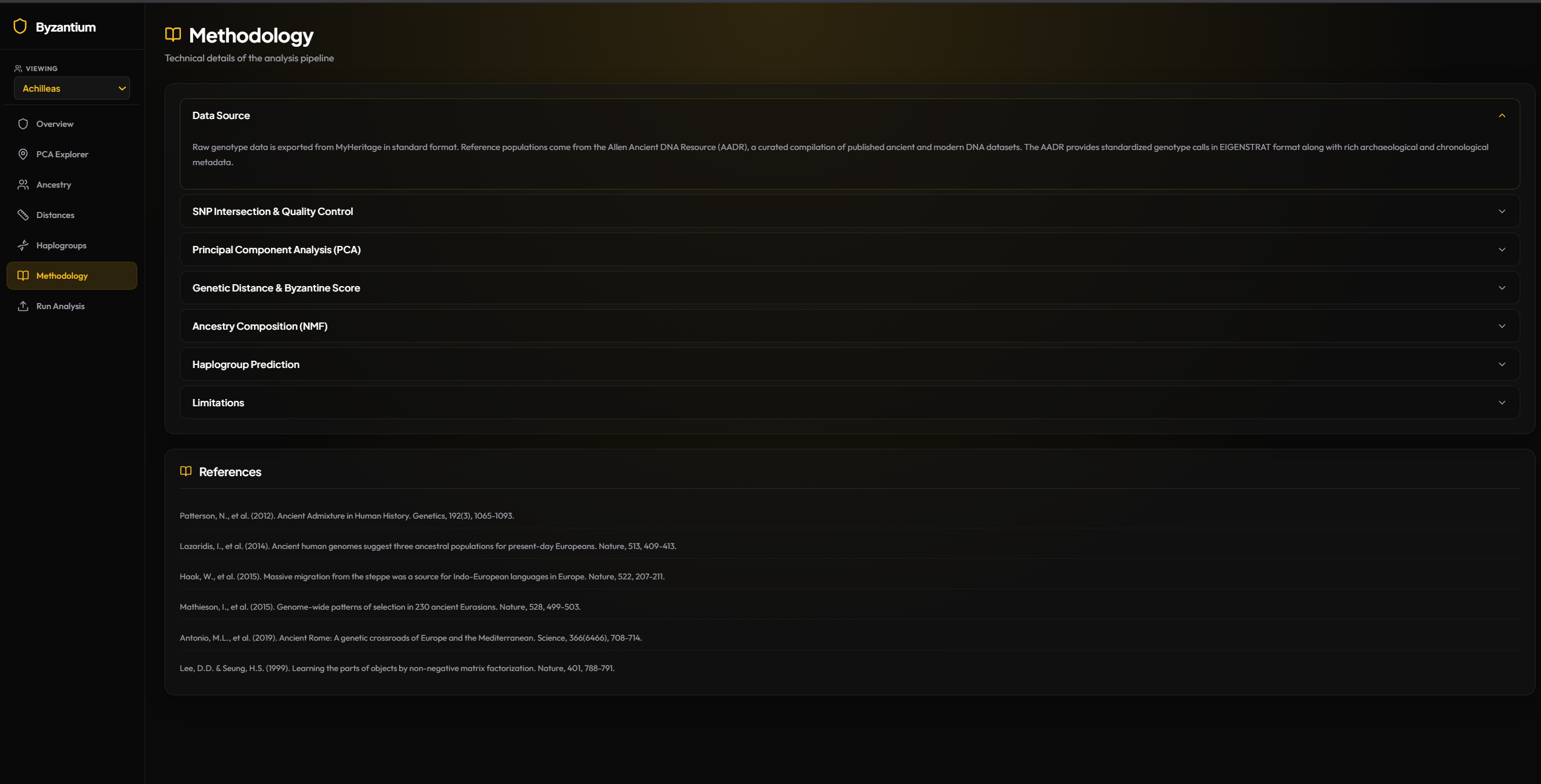
Task: Open the Ancestry page from sidebar
Action: 53,184
